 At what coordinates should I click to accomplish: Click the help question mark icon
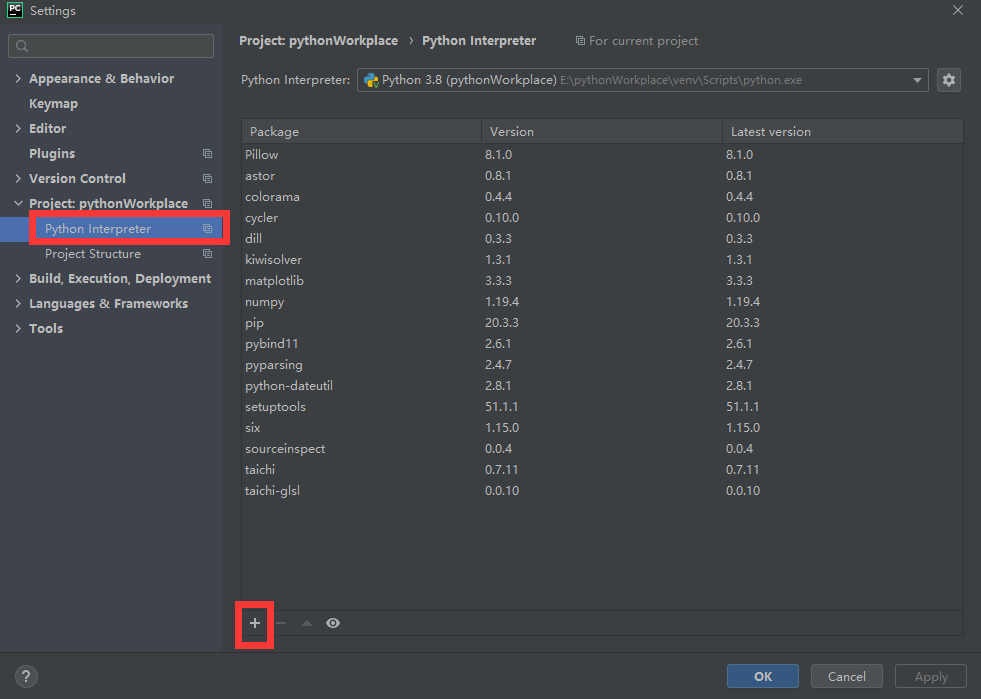coord(25,676)
